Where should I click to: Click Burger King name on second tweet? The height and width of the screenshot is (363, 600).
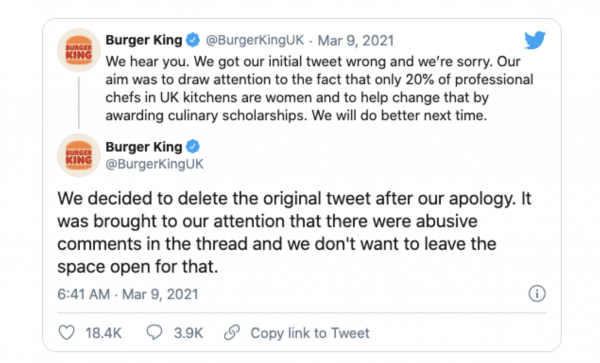tap(144, 147)
